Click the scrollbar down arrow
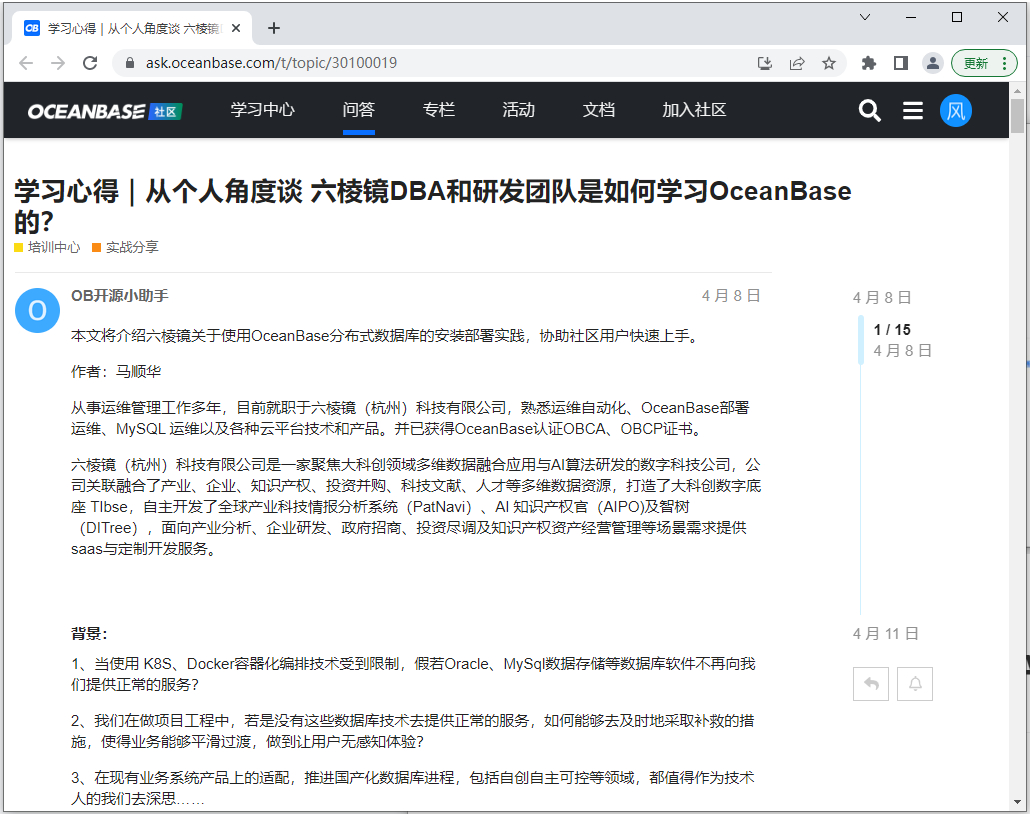 tap(1018, 802)
